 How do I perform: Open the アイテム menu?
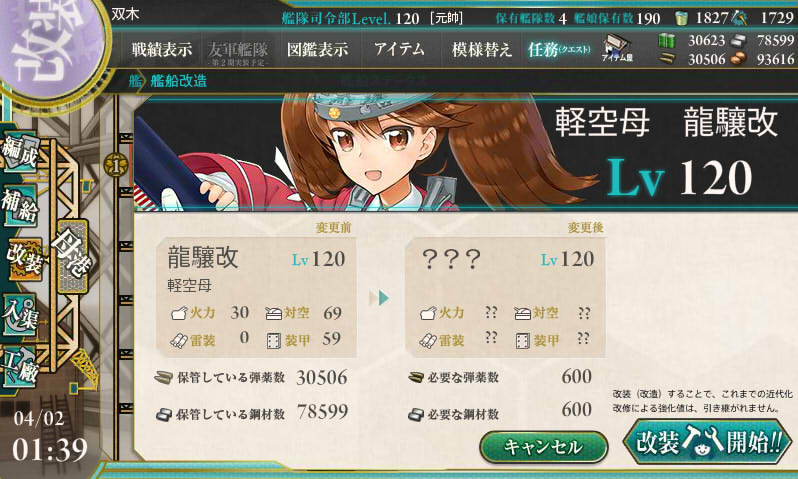click(399, 49)
